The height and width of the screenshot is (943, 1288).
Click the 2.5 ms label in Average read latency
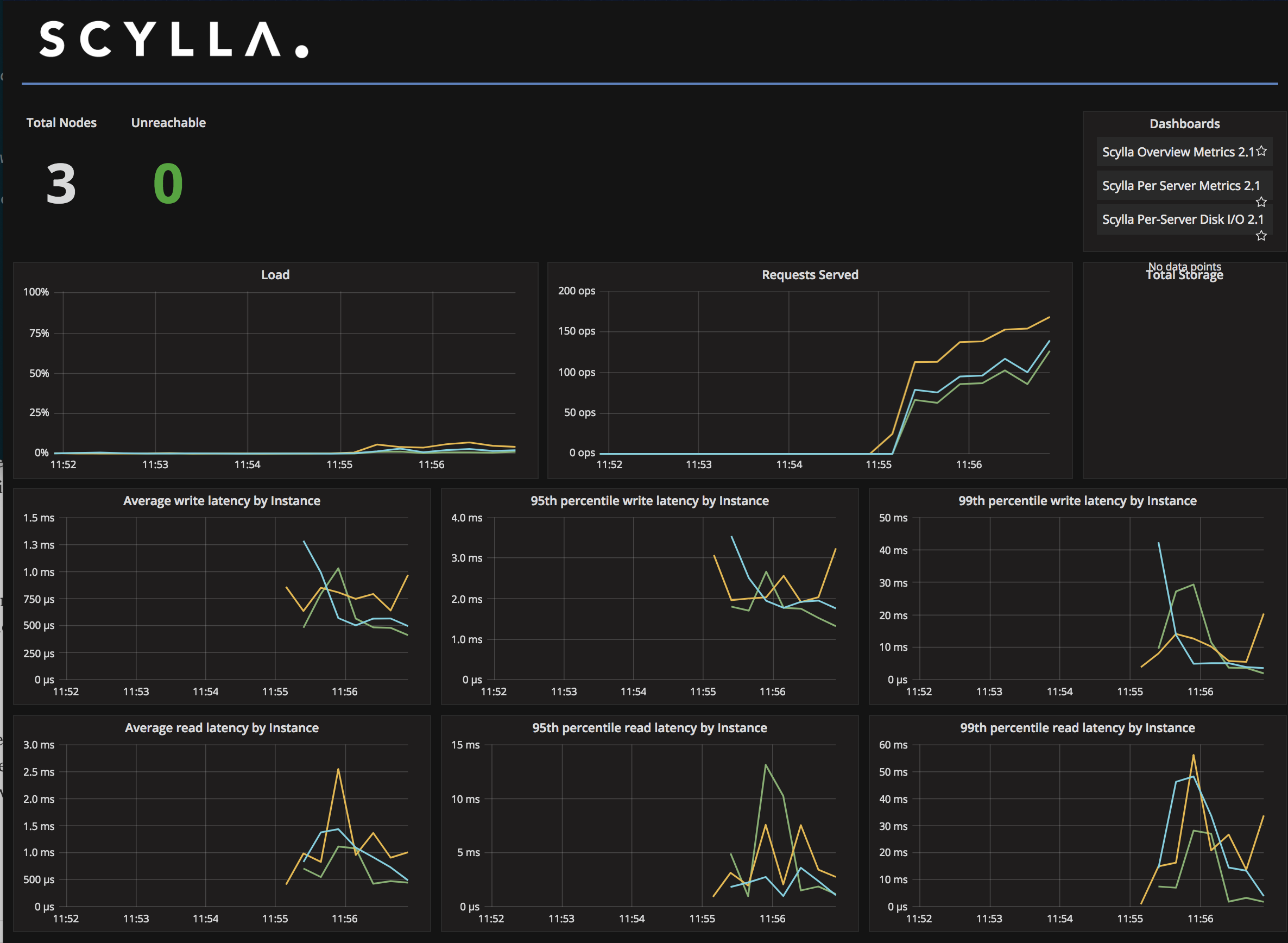click(39, 772)
